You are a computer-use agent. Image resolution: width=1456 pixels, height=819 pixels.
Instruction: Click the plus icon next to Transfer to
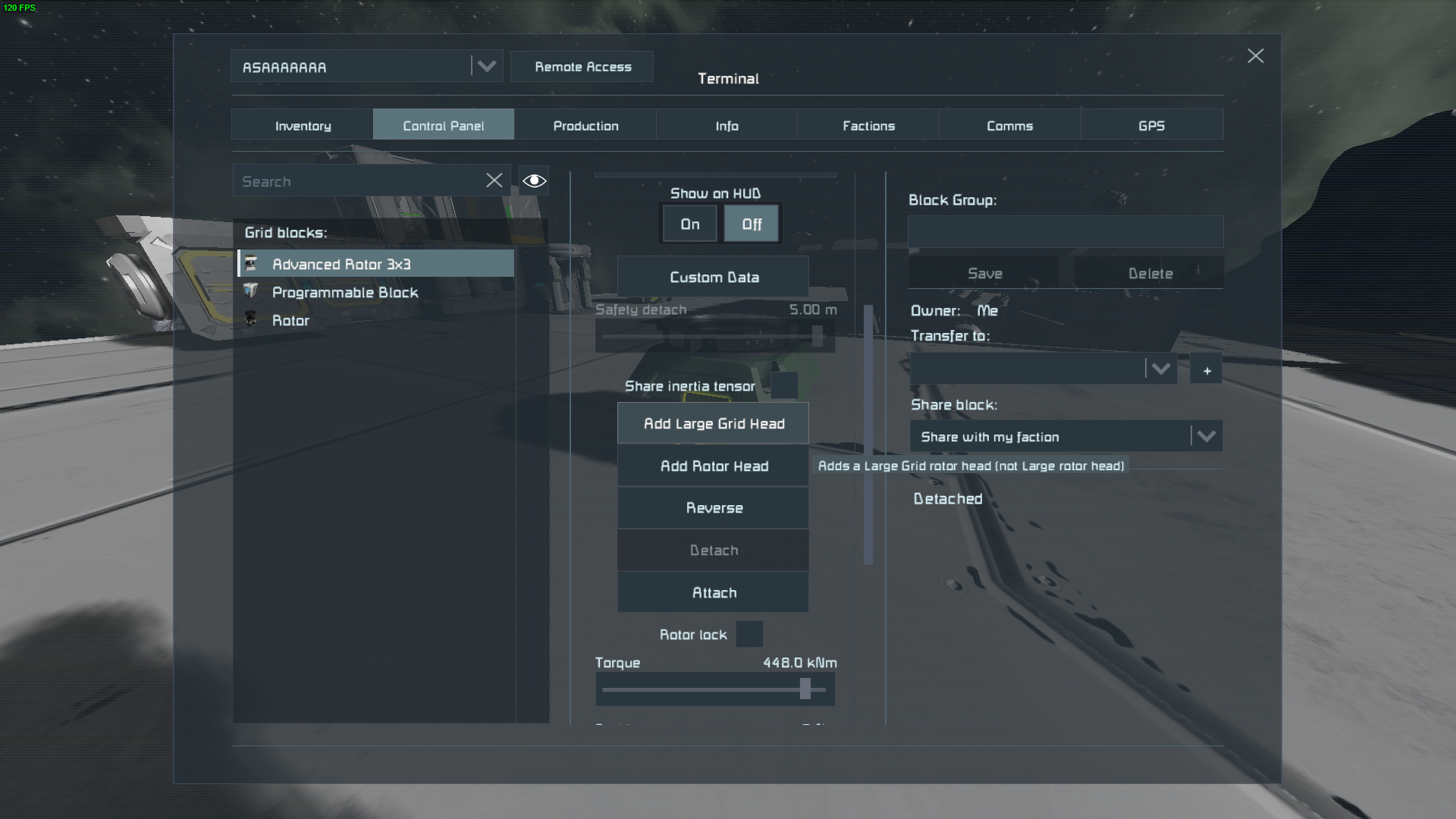[1207, 370]
